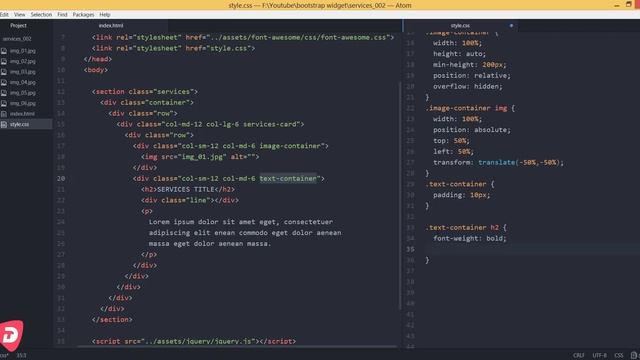Image resolution: width=640 pixels, height=360 pixels.
Task: Maximize or restore the Atom window
Action: click(629, 4)
